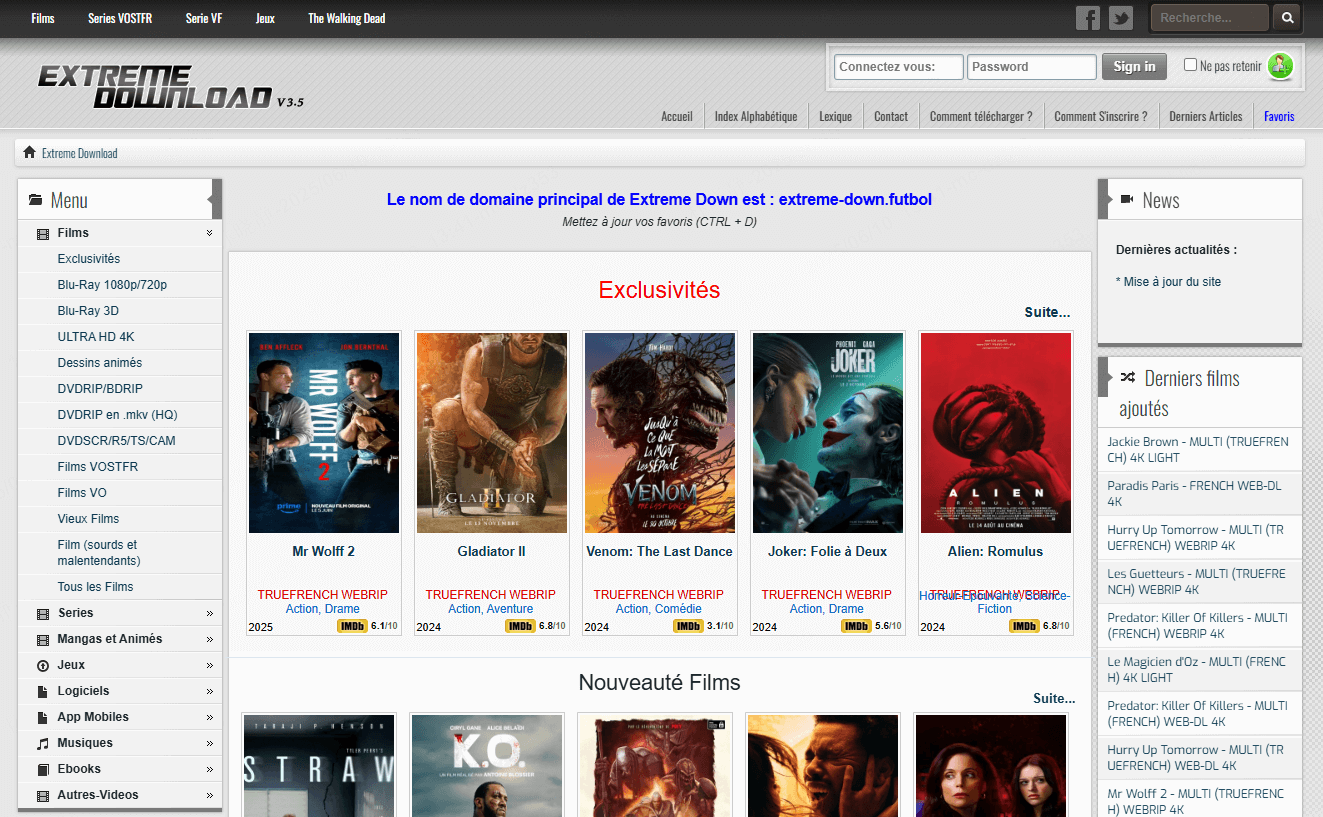Click the IMDb badge under Venom
The width and height of the screenshot is (1323, 817).
[688, 627]
